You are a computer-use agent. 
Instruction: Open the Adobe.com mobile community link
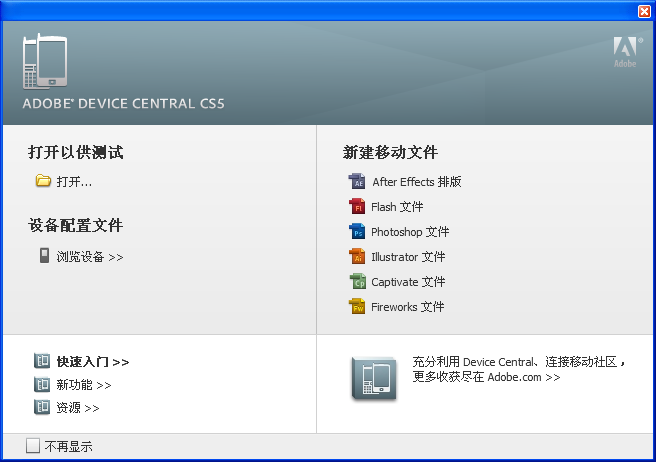point(519,369)
